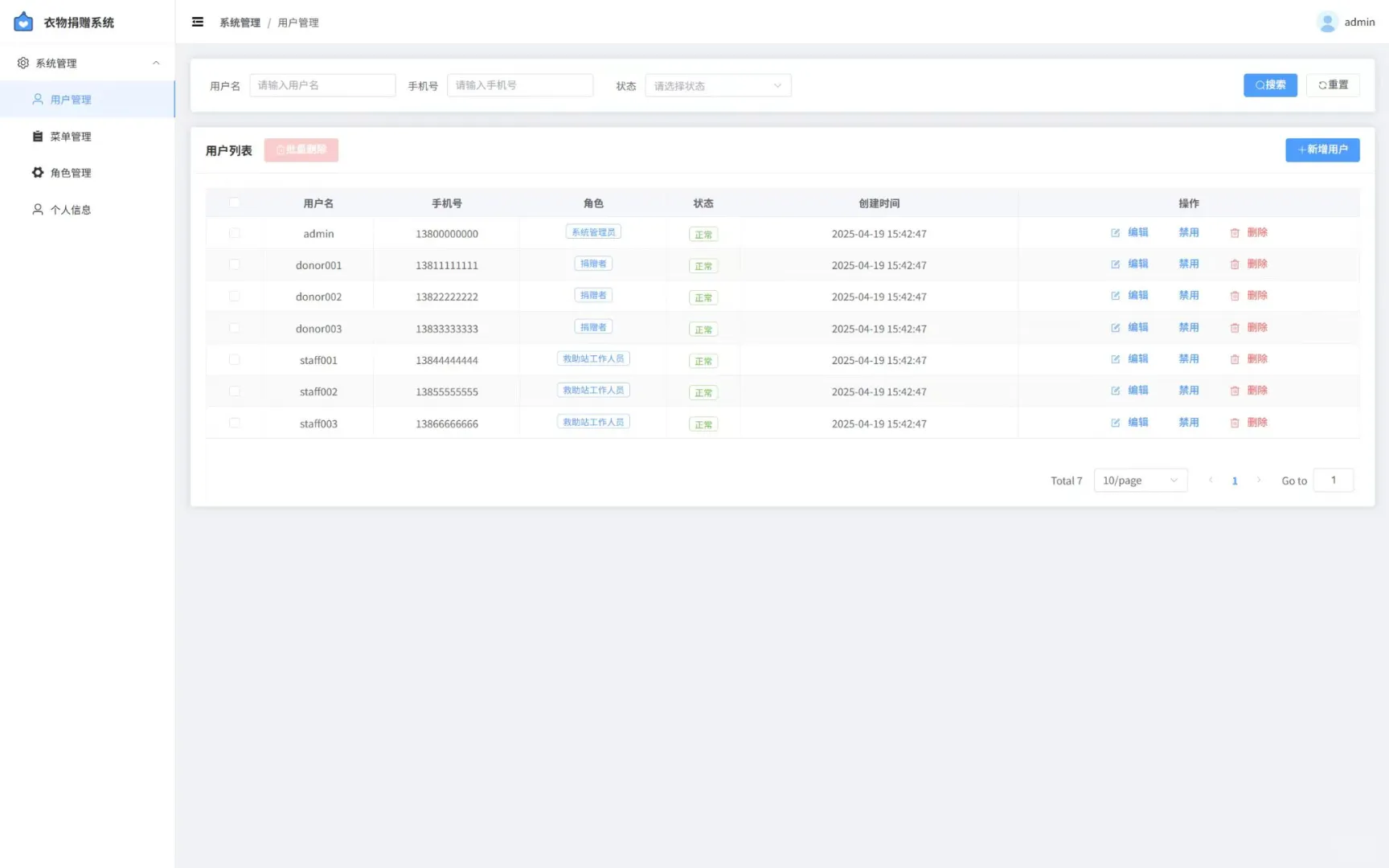Click the edit pencil icon in staff002 row
The width and height of the screenshot is (1389, 868).
[x=1116, y=391]
